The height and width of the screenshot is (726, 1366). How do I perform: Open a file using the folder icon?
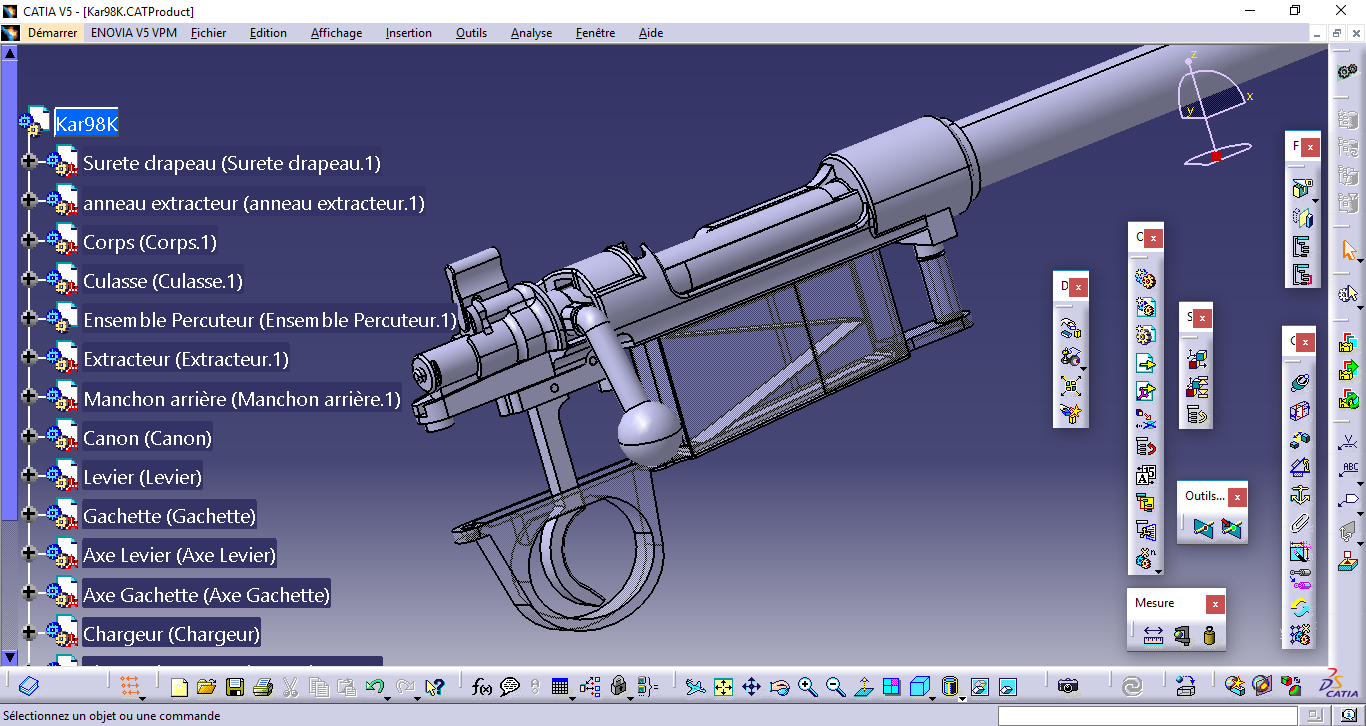tap(207, 687)
